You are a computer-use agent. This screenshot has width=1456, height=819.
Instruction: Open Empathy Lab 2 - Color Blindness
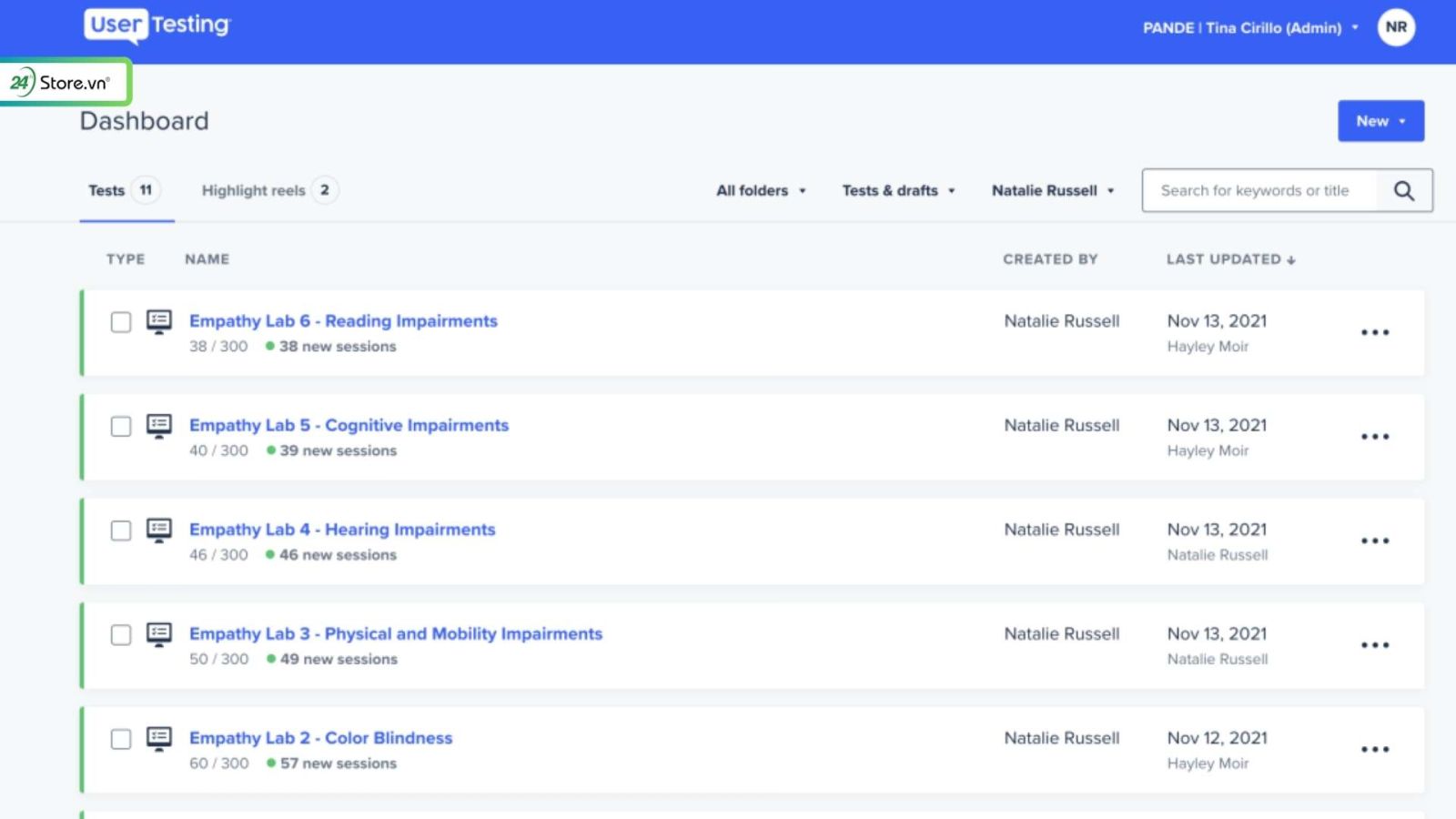pyautogui.click(x=320, y=738)
